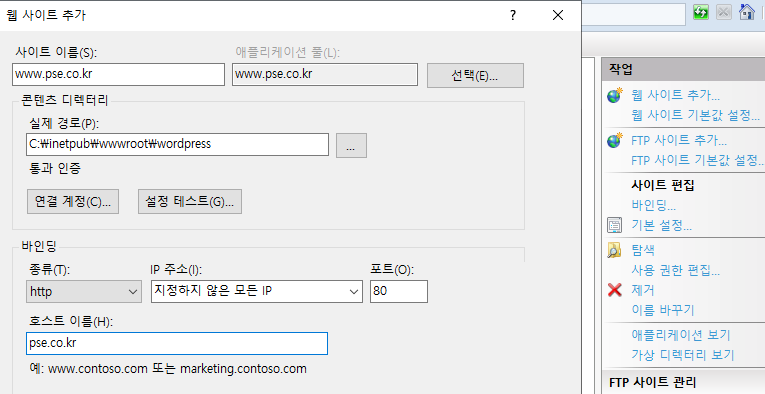The width and height of the screenshot is (765, 394).
Task: Open 바인딩... link in actions pane
Action: 653,205
